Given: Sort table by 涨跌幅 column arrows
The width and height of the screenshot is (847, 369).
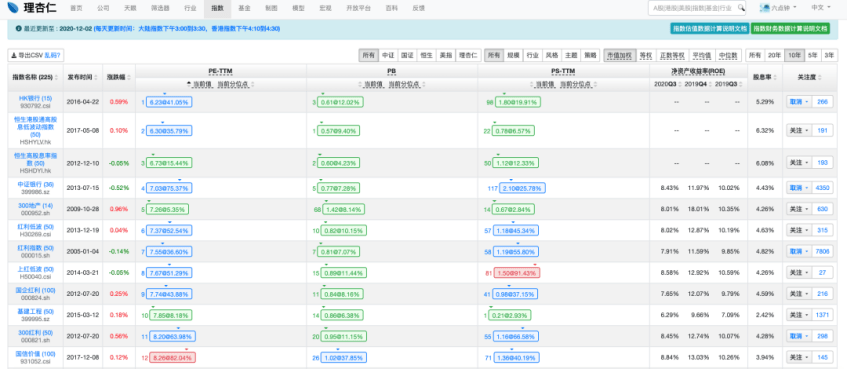Looking at the screenshot, I should 130,77.
